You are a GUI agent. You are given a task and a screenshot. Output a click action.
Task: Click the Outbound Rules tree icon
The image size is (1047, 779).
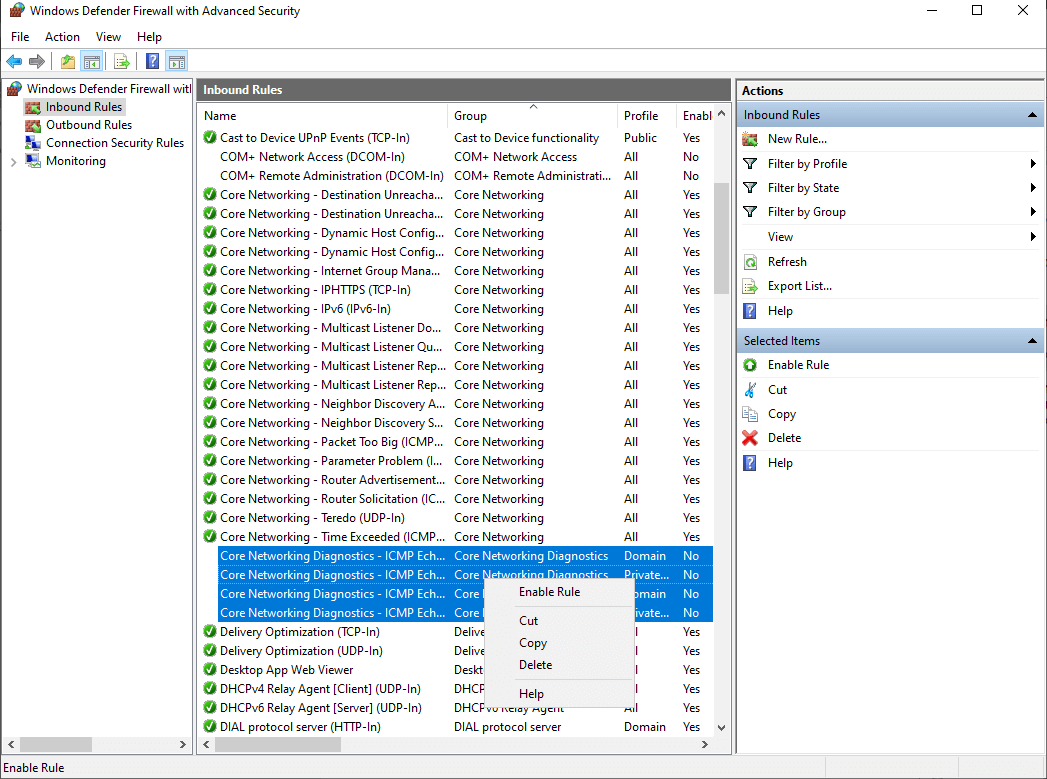pyautogui.click(x=33, y=125)
